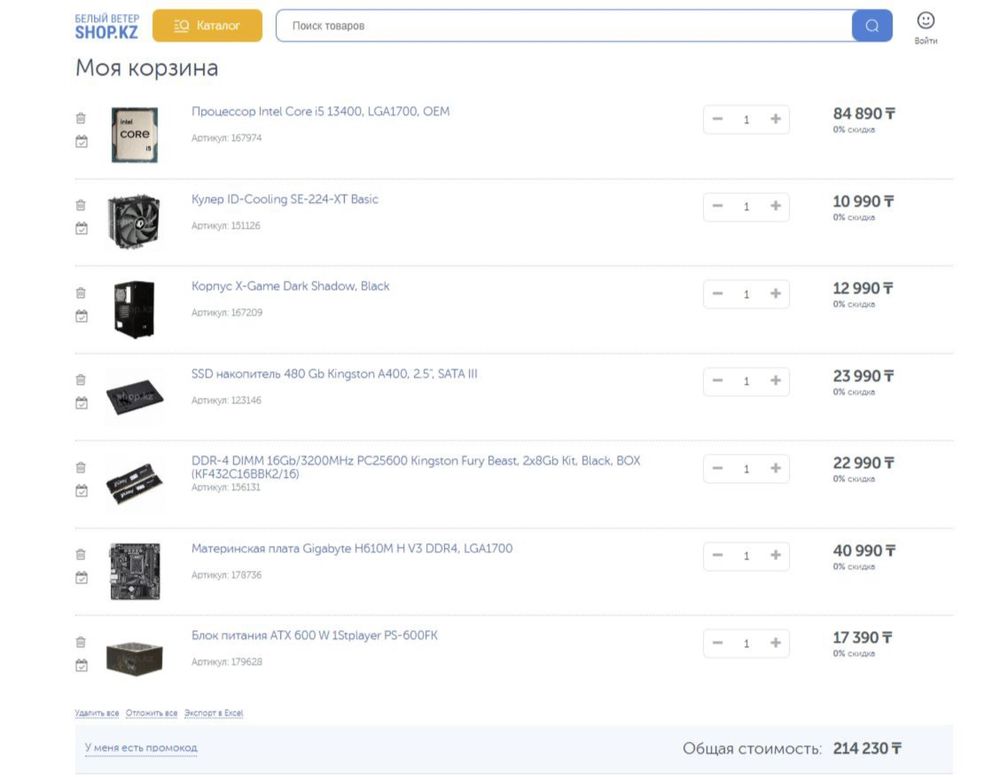The height and width of the screenshot is (777, 1000).
Task: Click the Моя корзина heading
Action: 147,68
